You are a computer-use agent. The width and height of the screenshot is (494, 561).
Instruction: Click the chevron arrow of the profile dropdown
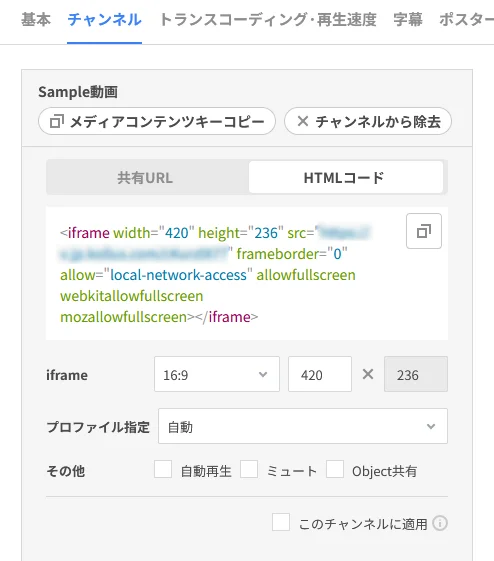[431, 426]
